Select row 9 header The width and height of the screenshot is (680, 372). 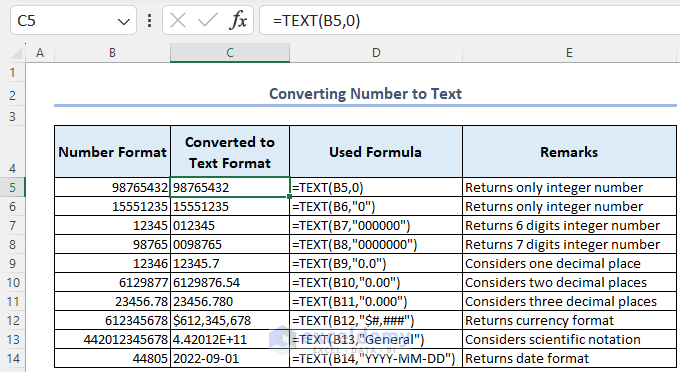coord(13,263)
